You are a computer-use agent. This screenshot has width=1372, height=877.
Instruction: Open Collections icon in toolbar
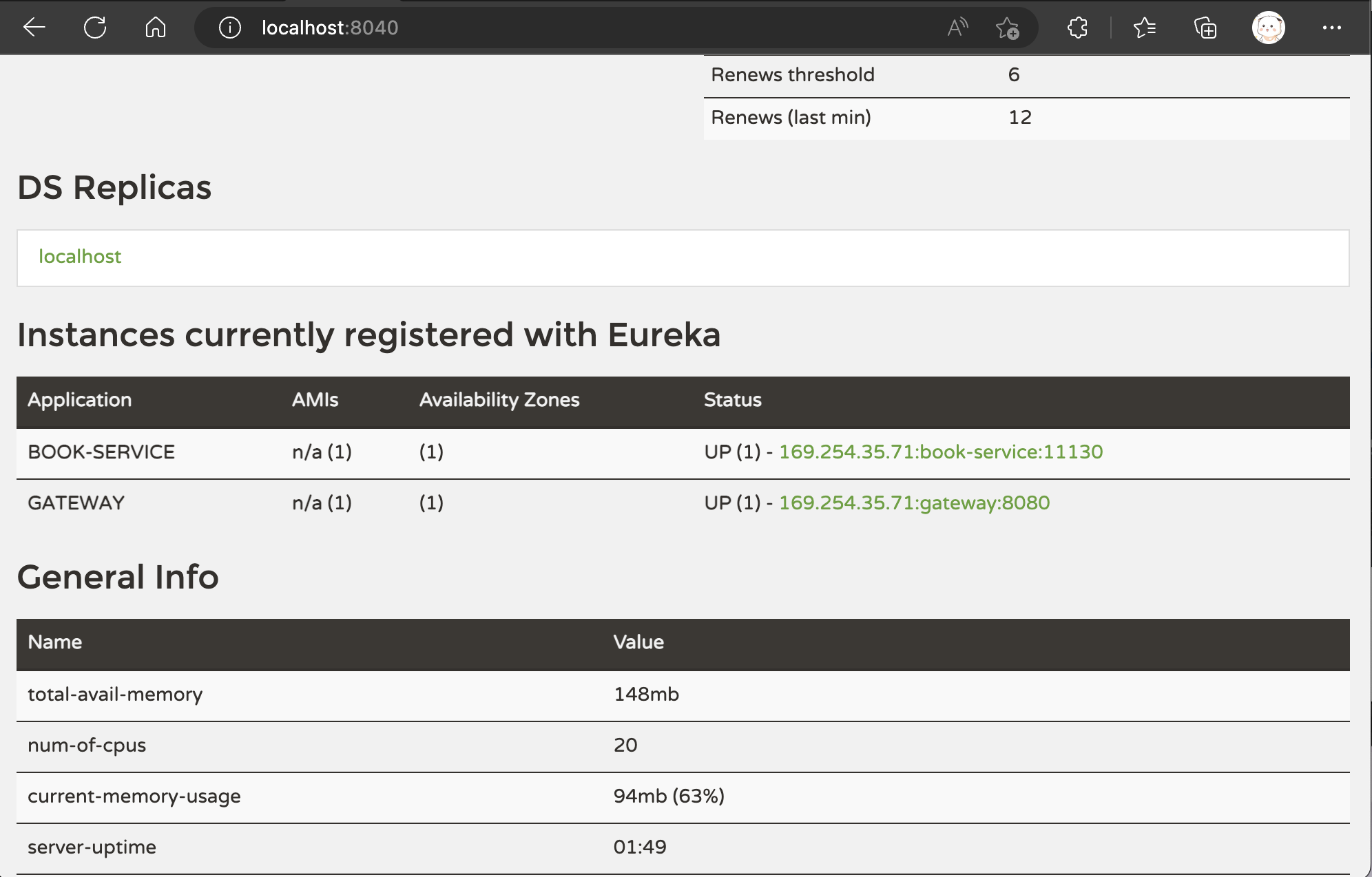pyautogui.click(x=1205, y=28)
